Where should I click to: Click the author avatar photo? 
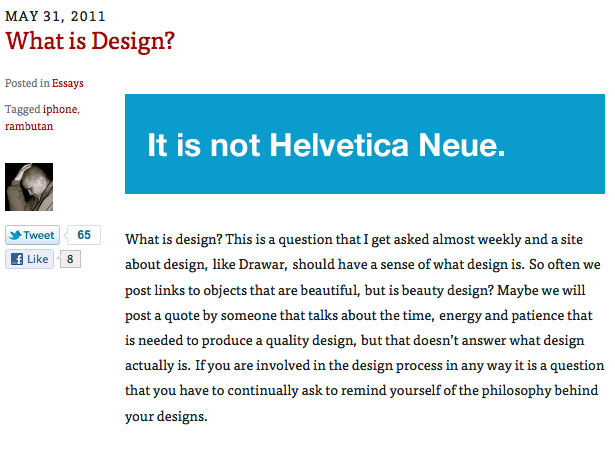tap(29, 187)
